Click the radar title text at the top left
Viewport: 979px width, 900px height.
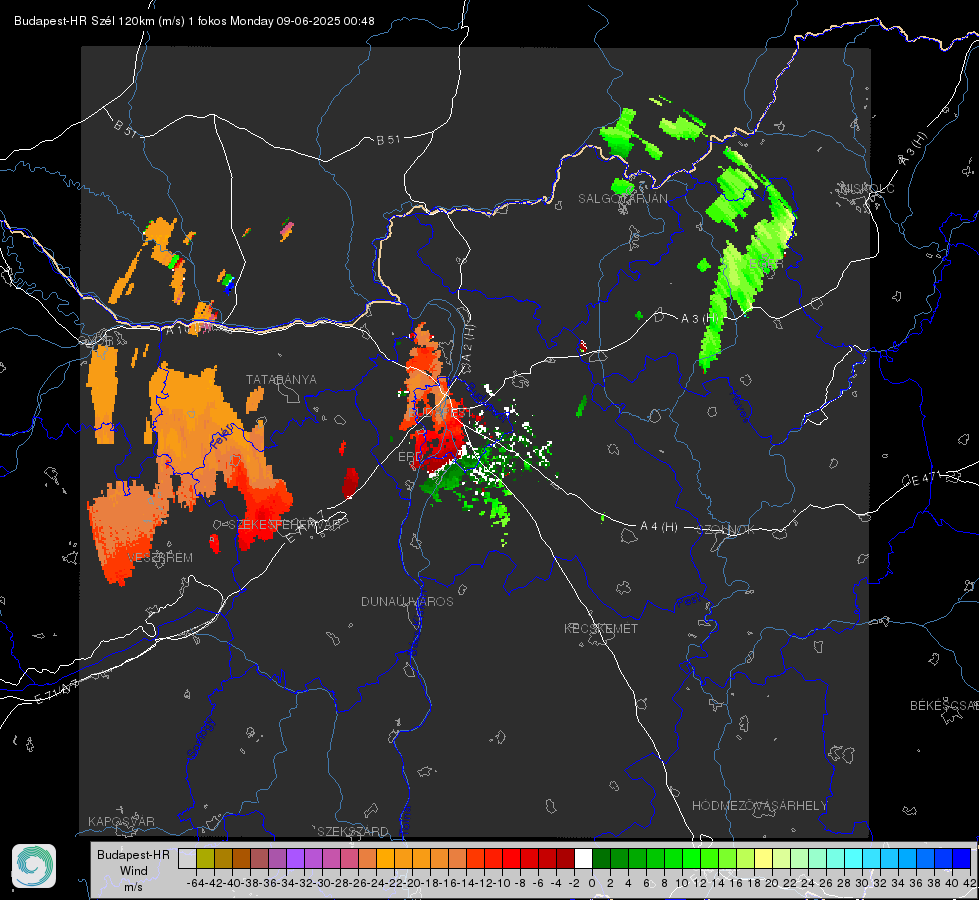coord(194,21)
